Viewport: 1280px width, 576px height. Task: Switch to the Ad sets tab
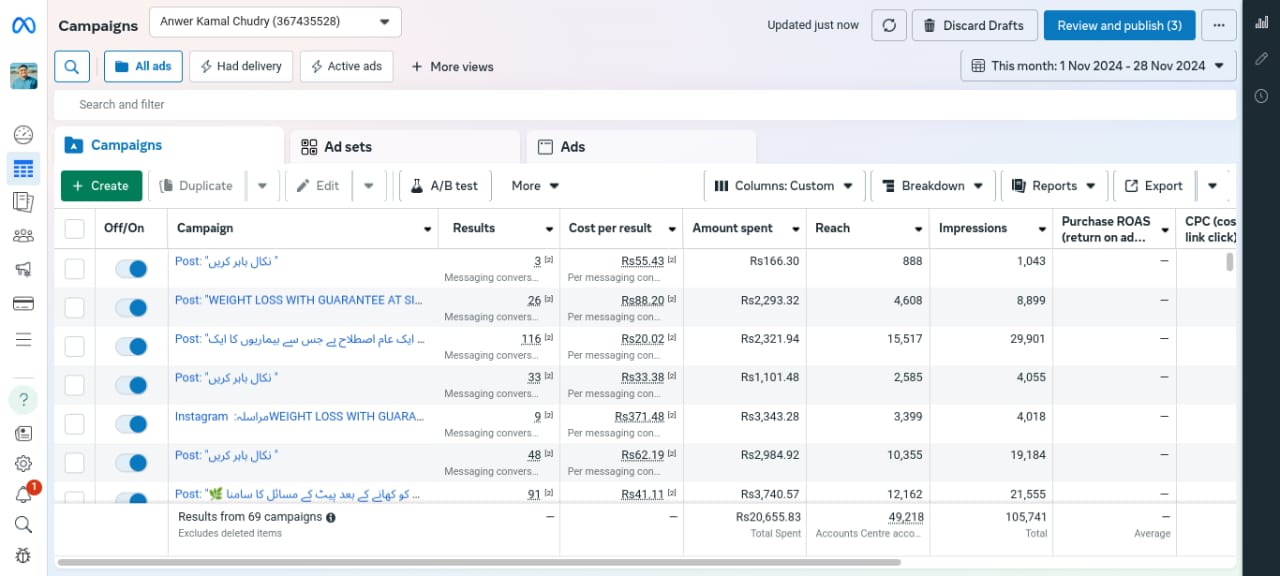click(x=337, y=147)
